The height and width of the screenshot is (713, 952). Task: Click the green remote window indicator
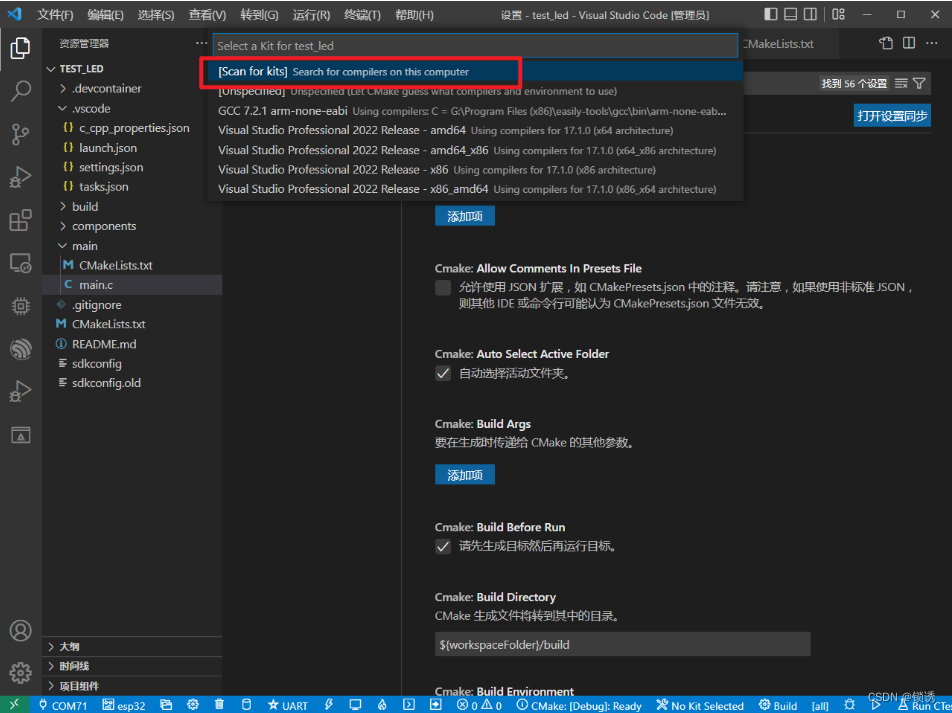(15, 704)
